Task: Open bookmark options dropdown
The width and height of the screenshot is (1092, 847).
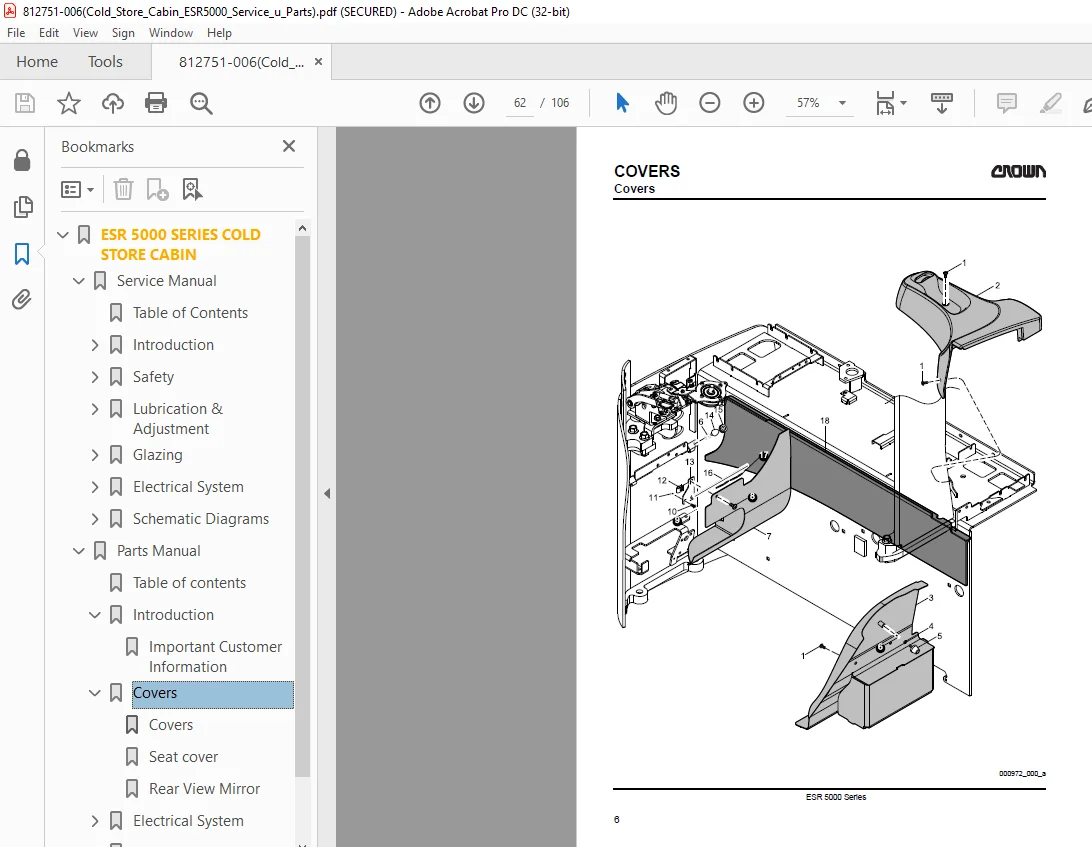Action: click(77, 189)
